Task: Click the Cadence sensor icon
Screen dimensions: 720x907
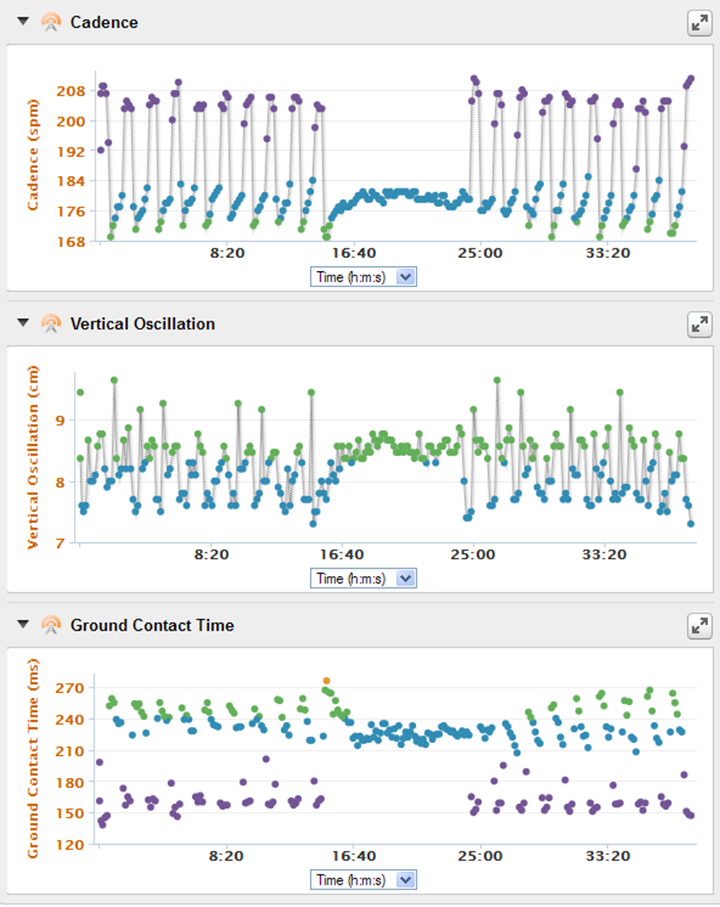Action: click(51, 22)
